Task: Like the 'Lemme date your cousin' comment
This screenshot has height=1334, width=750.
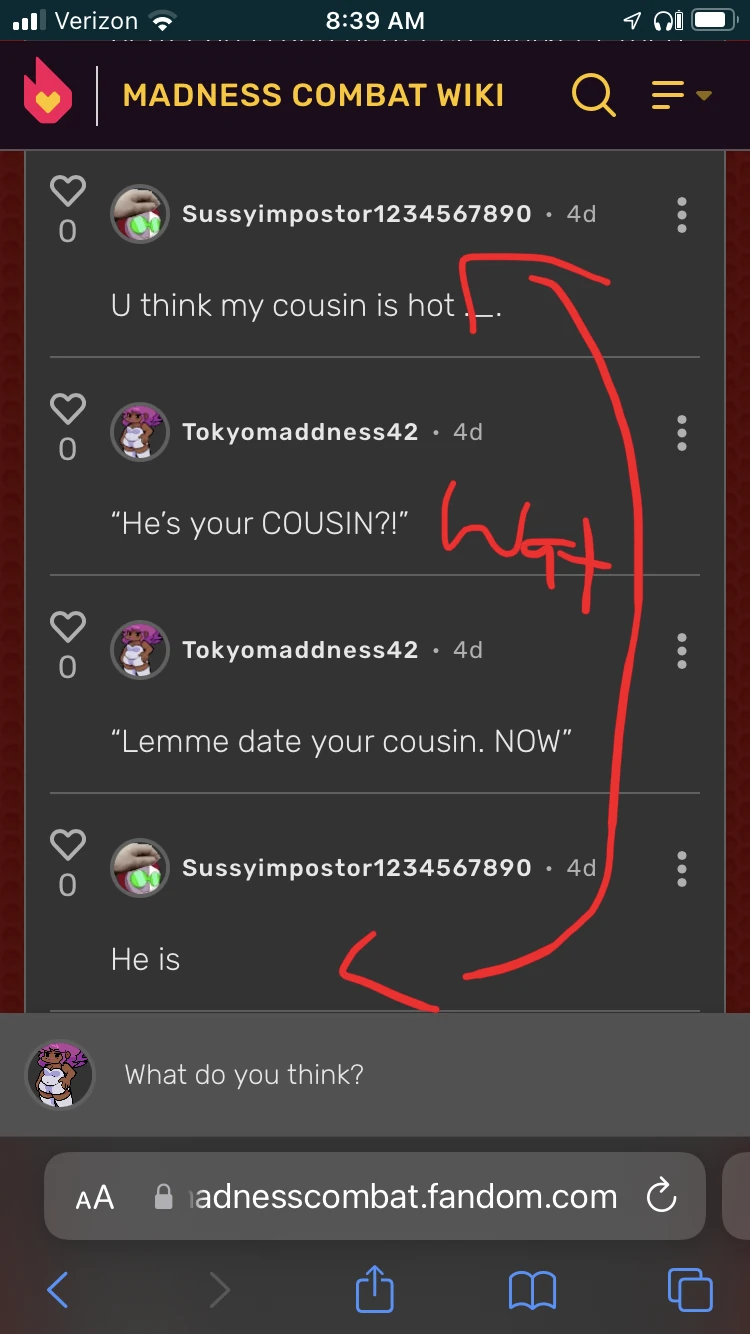Action: coord(68,627)
